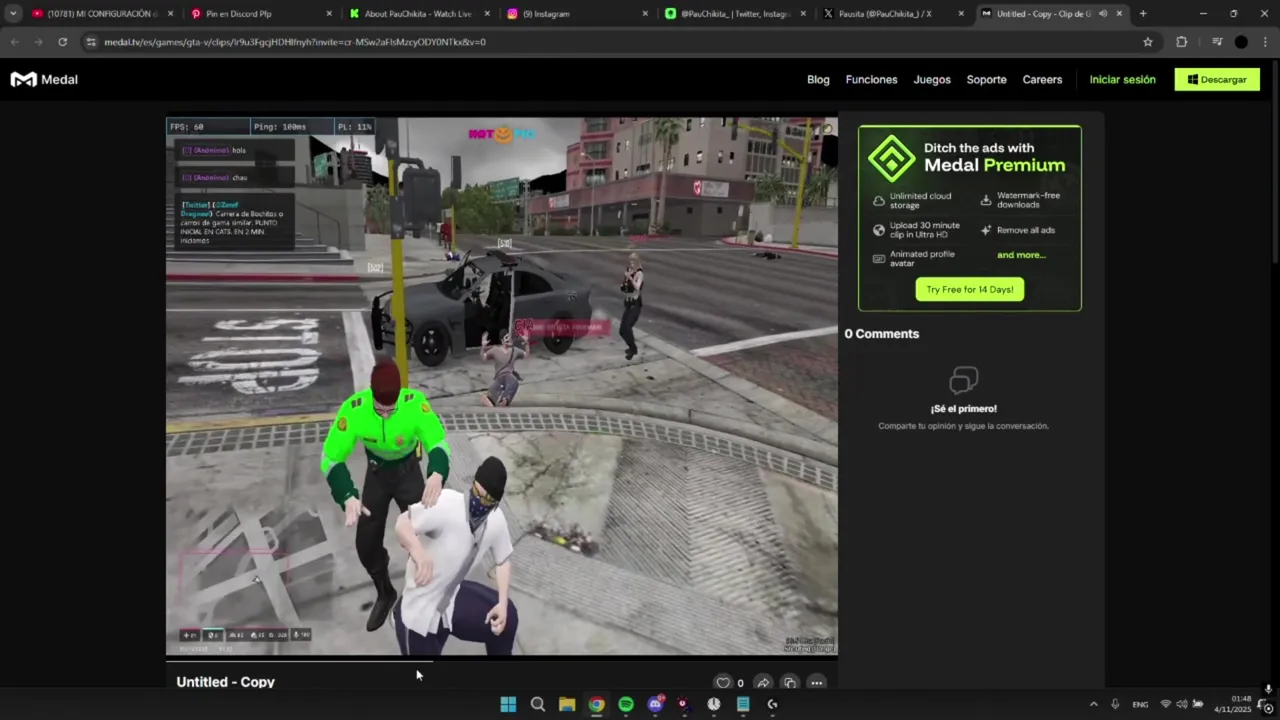The height and width of the screenshot is (720, 1280).
Task: Open clip more options ellipsis
Action: pyautogui.click(x=817, y=683)
